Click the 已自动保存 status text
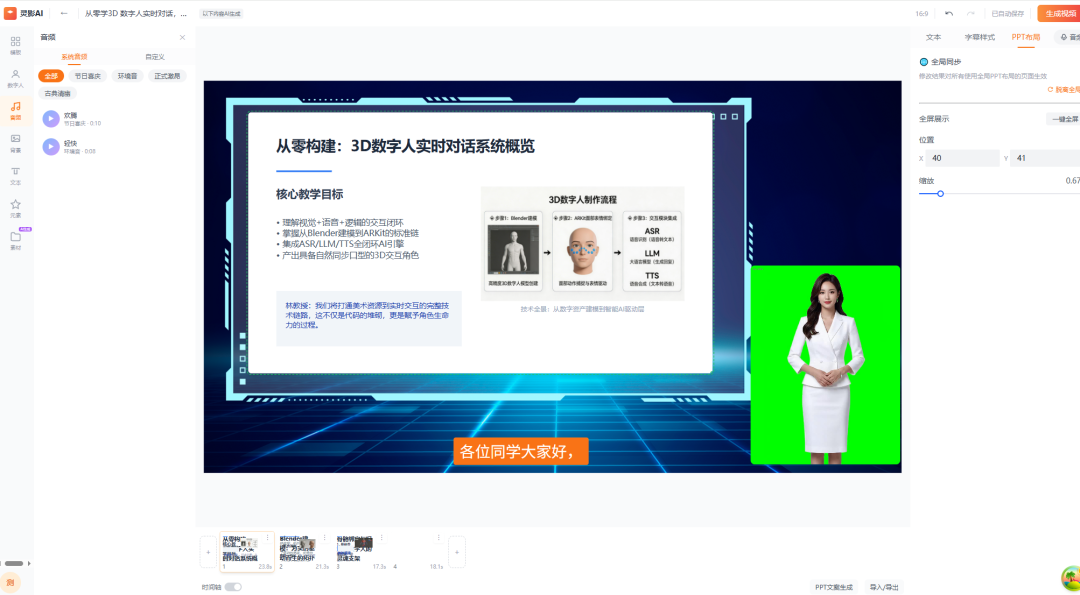This screenshot has width=1080, height=595. 1008,14
